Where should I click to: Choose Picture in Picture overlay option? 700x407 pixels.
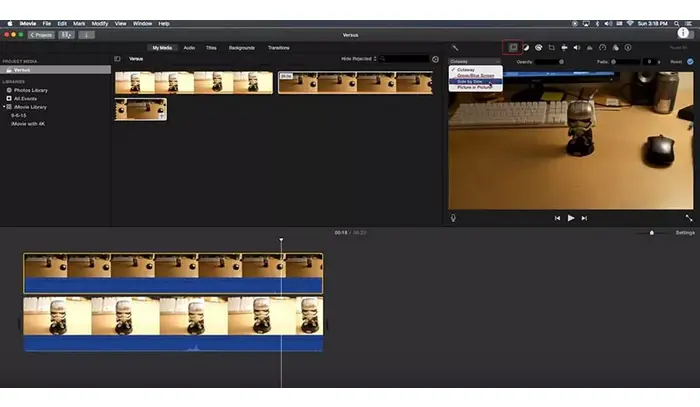(475, 87)
